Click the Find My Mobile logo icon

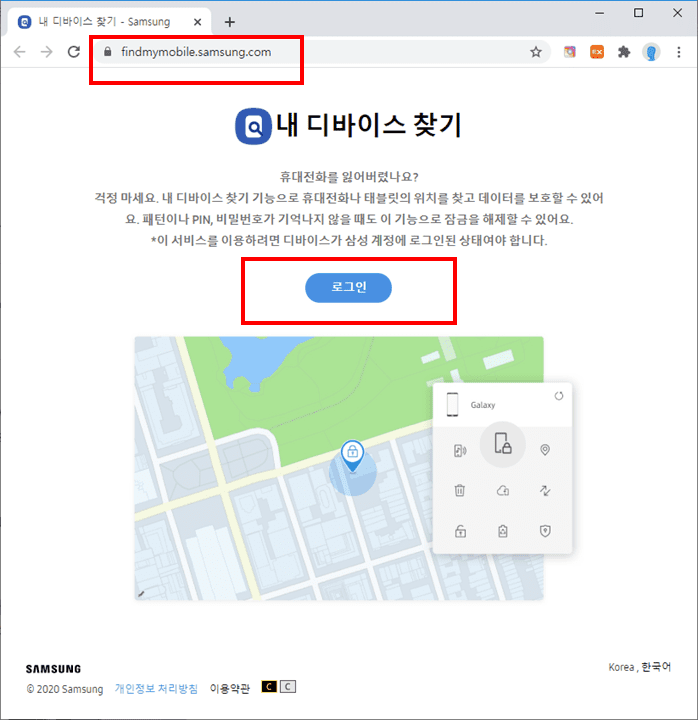tap(253, 126)
